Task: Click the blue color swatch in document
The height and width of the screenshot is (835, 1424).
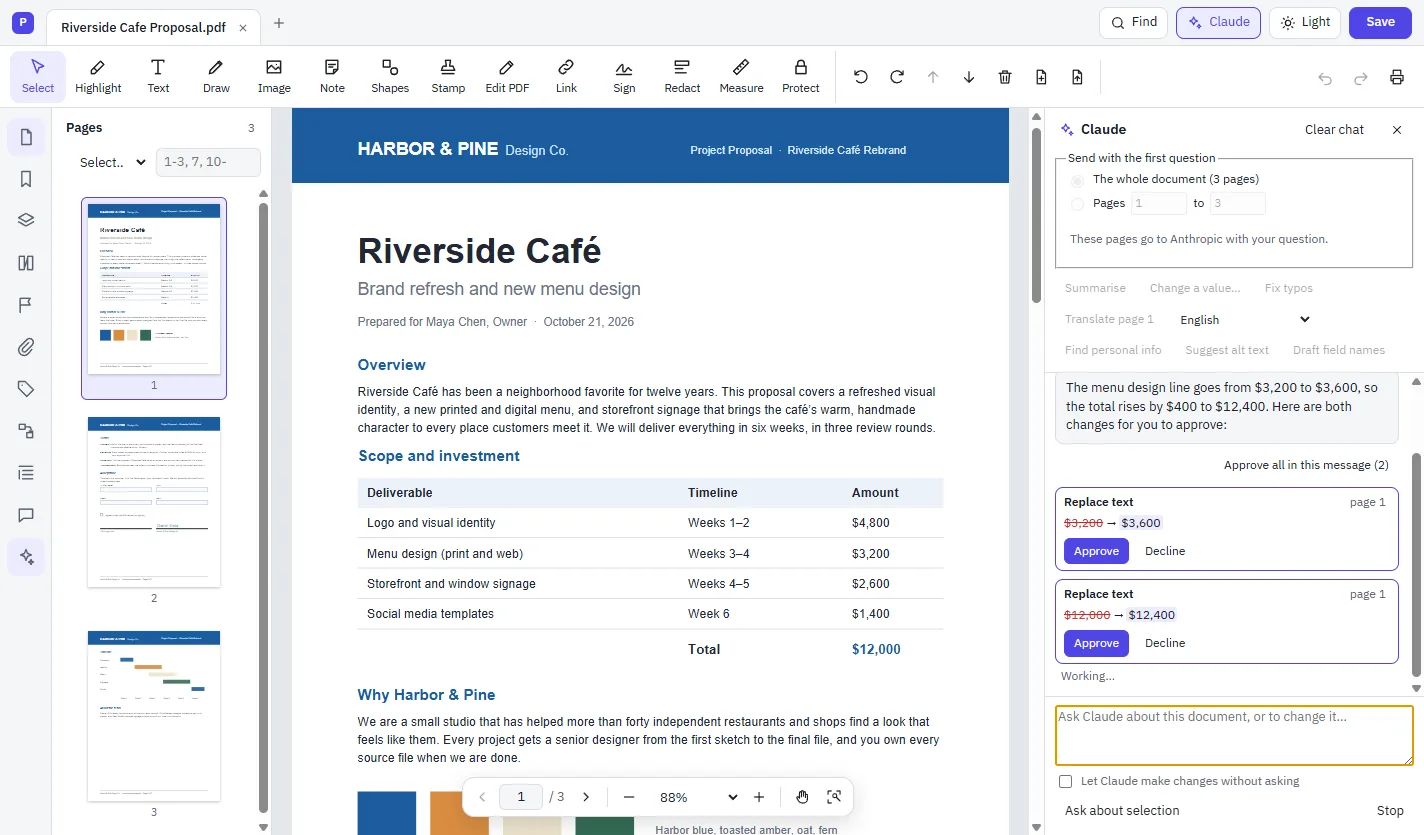Action: [x=387, y=813]
